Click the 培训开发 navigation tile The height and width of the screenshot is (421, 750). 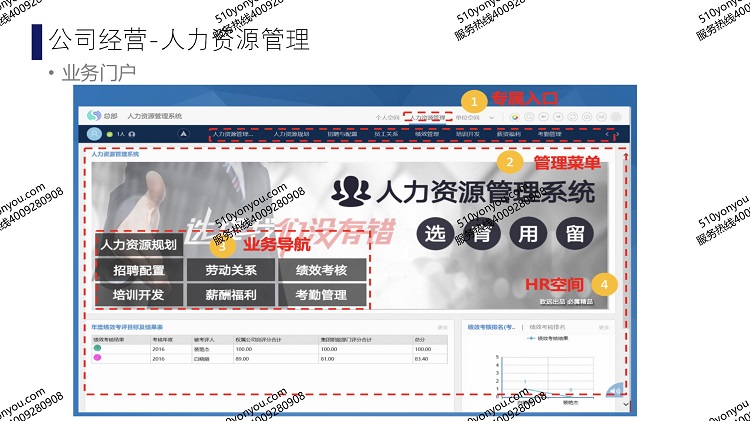click(139, 295)
